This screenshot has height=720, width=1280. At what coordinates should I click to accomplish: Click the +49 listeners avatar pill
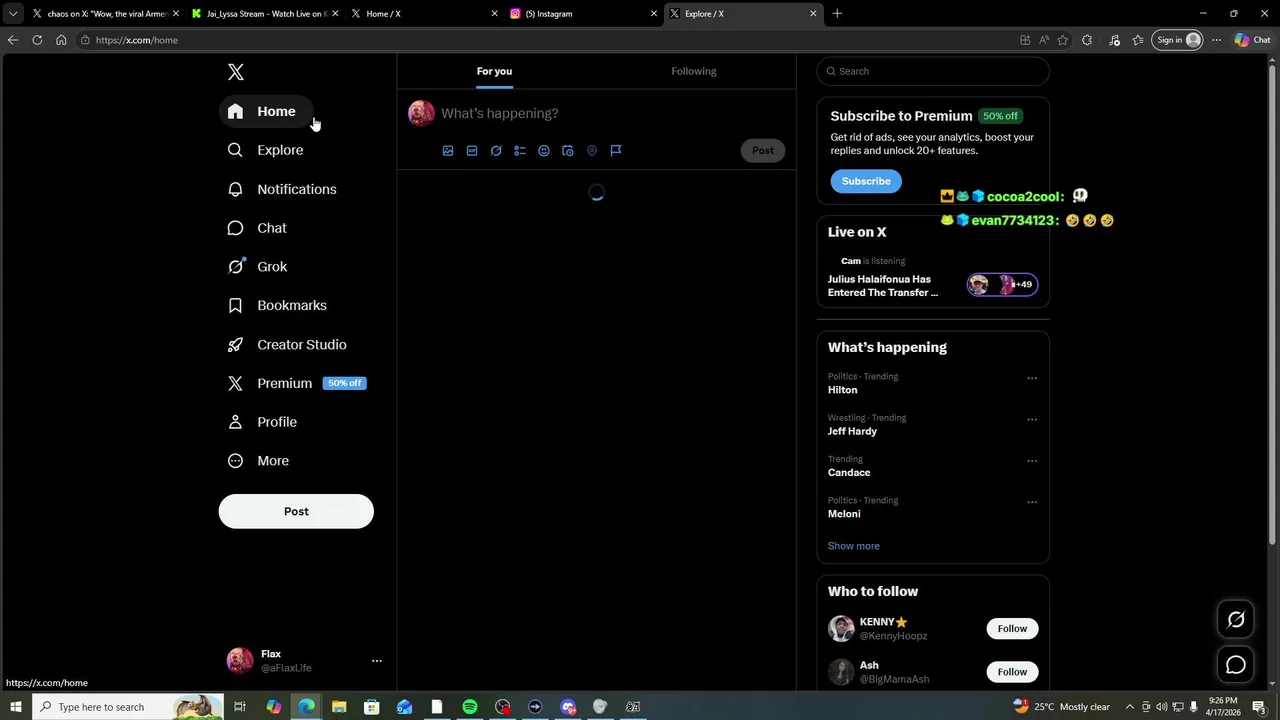(x=1002, y=285)
